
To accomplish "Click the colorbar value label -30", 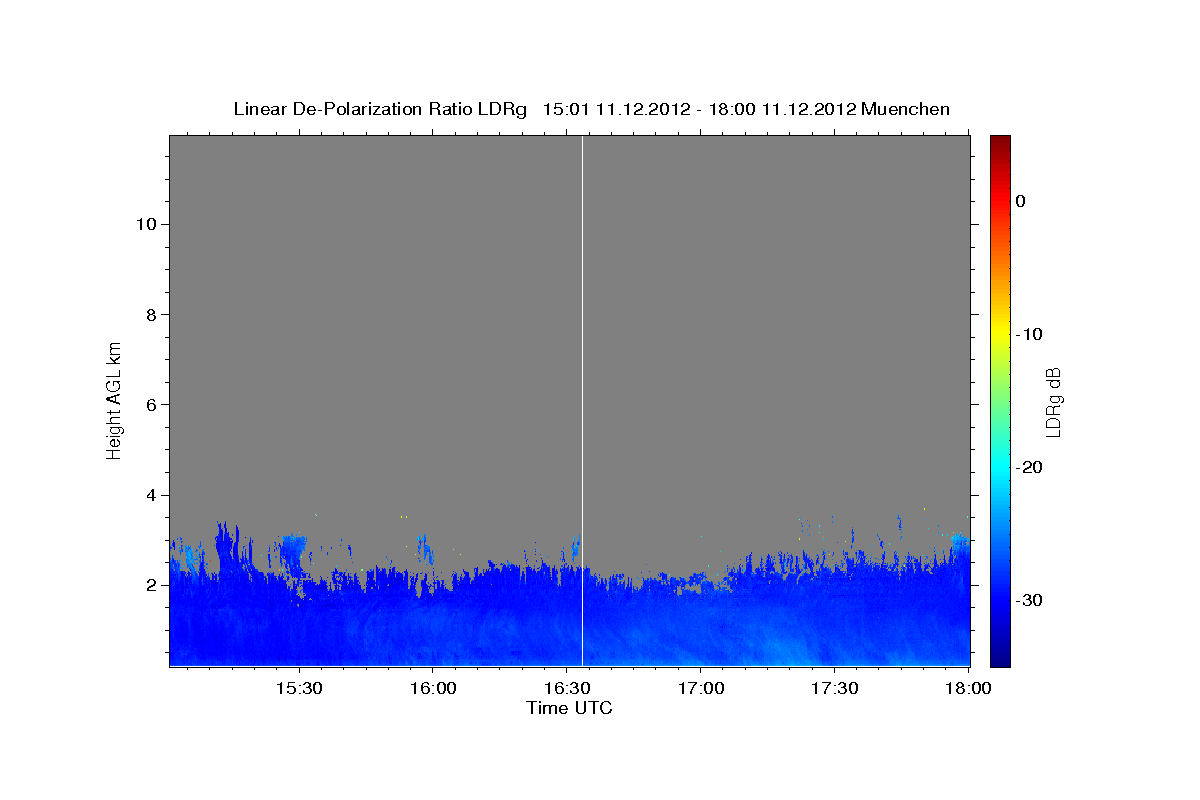I will (x=1029, y=600).
